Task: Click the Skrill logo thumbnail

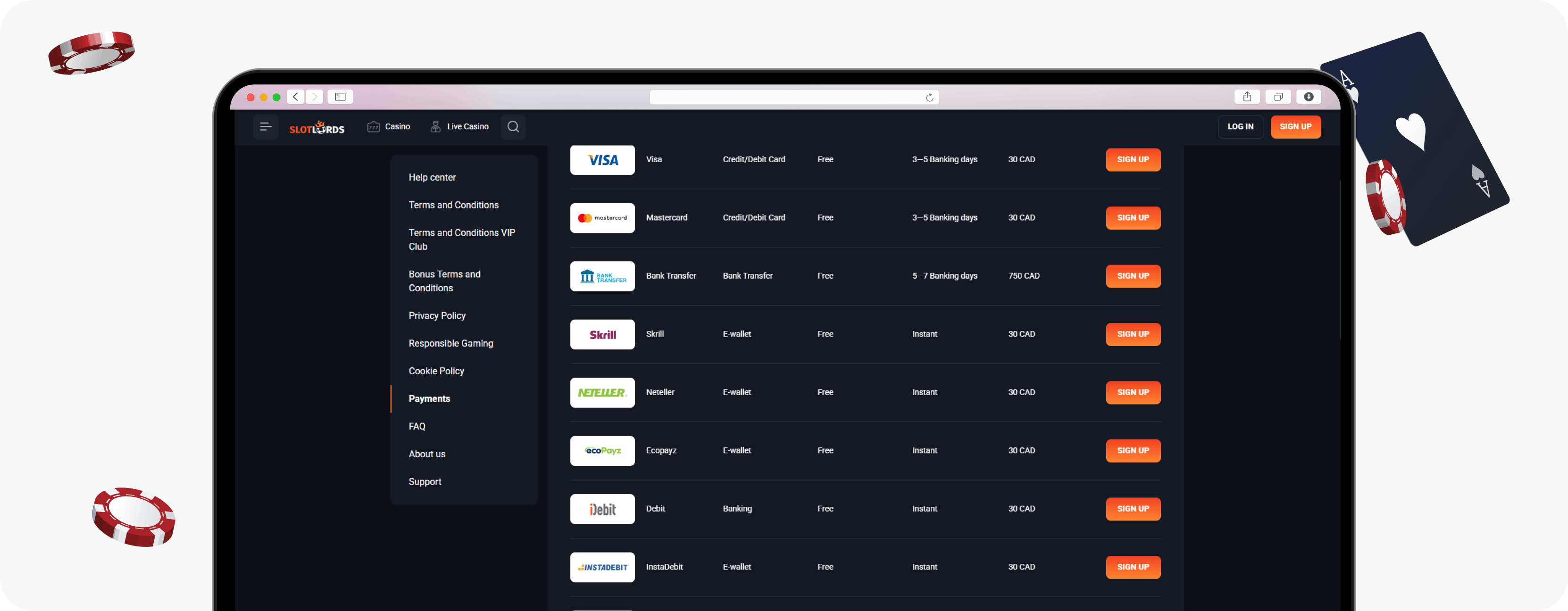Action: [602, 334]
